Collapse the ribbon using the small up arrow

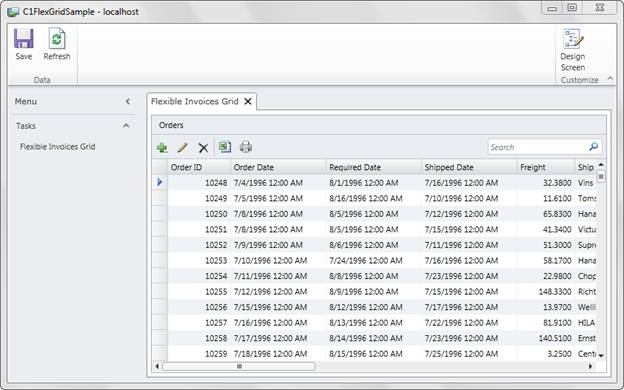point(610,78)
